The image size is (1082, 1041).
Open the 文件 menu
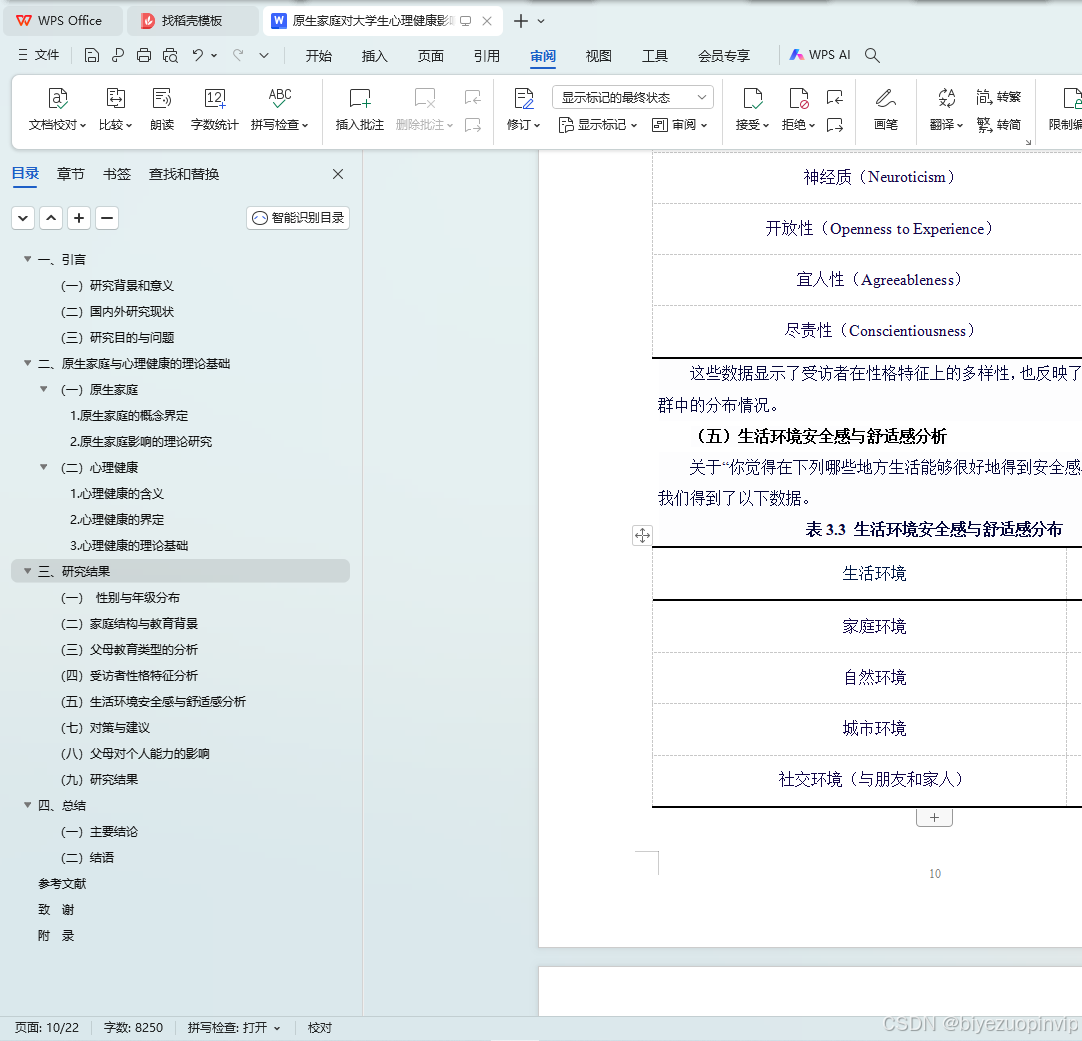[x=39, y=55]
